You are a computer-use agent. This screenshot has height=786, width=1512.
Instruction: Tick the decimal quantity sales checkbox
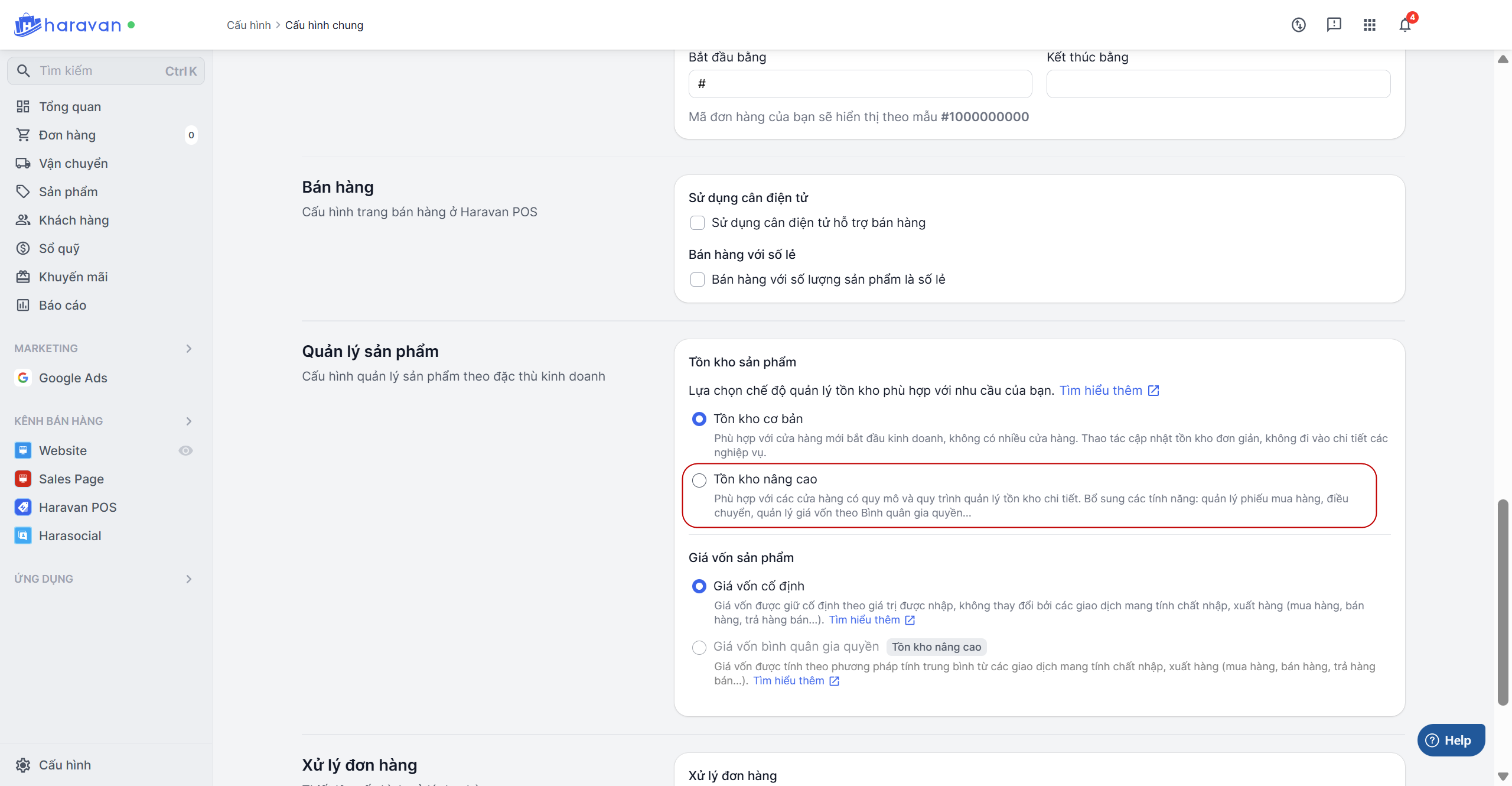point(698,280)
